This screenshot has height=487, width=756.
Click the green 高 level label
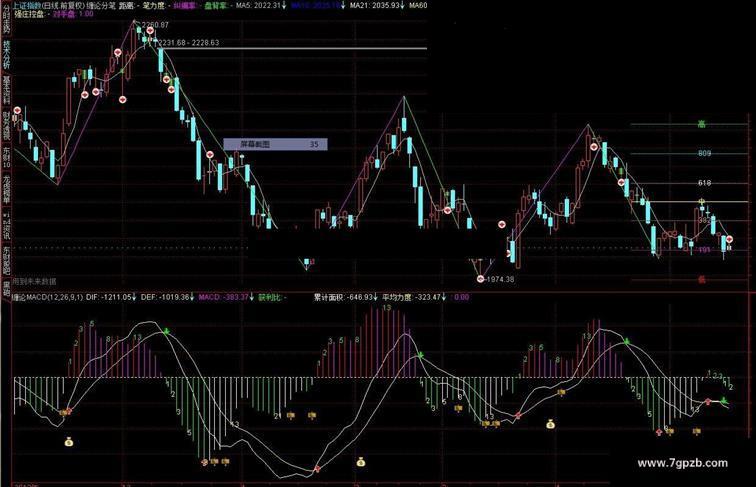tap(702, 124)
